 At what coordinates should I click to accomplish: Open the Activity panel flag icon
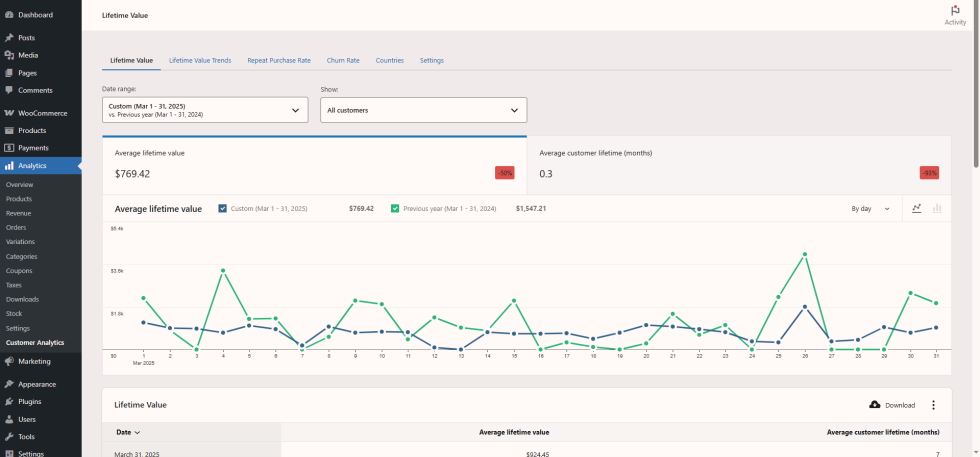pyautogui.click(x=955, y=11)
